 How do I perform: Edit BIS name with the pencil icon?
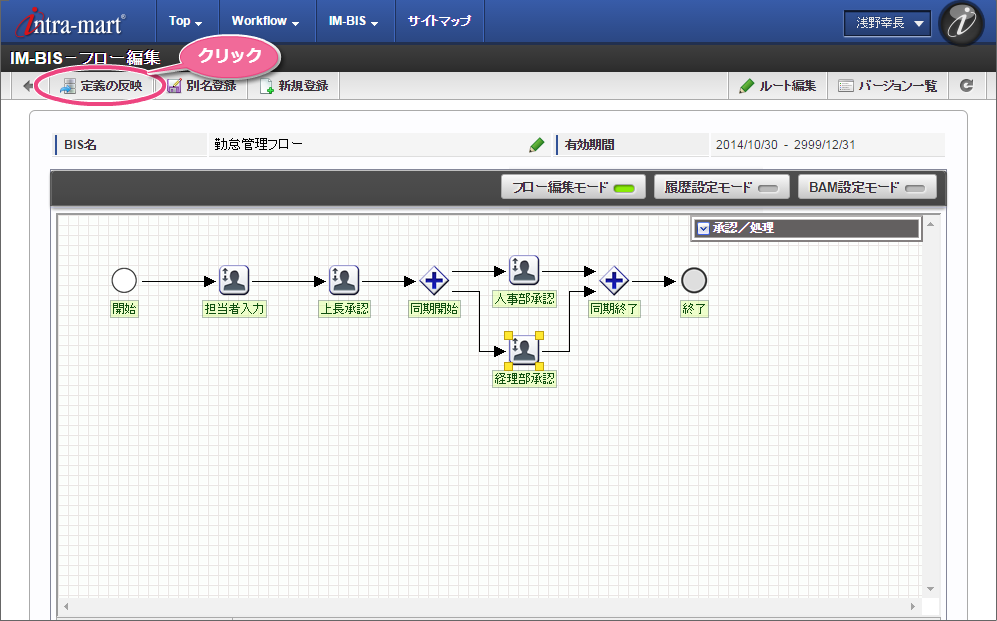(537, 145)
